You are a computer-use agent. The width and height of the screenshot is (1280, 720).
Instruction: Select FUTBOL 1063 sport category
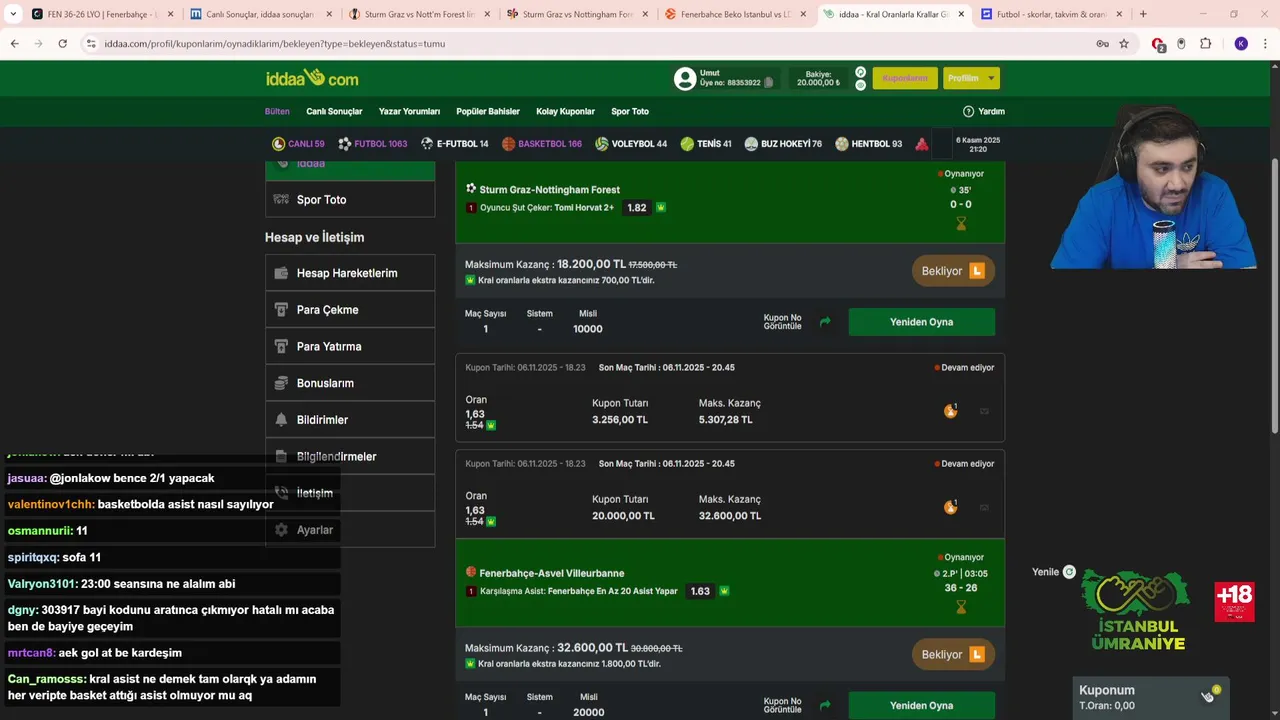coord(372,144)
